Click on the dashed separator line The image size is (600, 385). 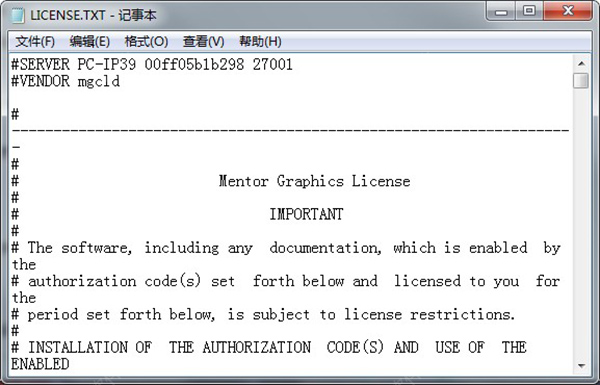point(290,131)
